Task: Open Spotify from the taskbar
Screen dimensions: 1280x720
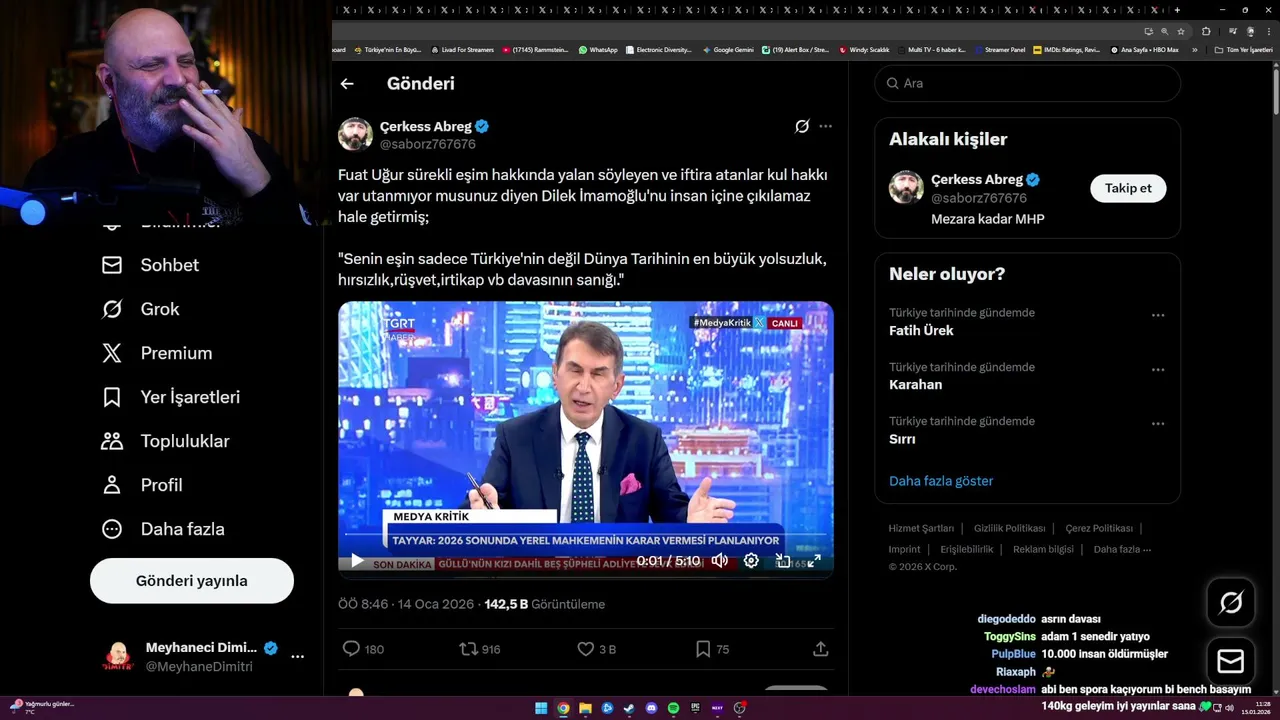Action: tap(673, 708)
